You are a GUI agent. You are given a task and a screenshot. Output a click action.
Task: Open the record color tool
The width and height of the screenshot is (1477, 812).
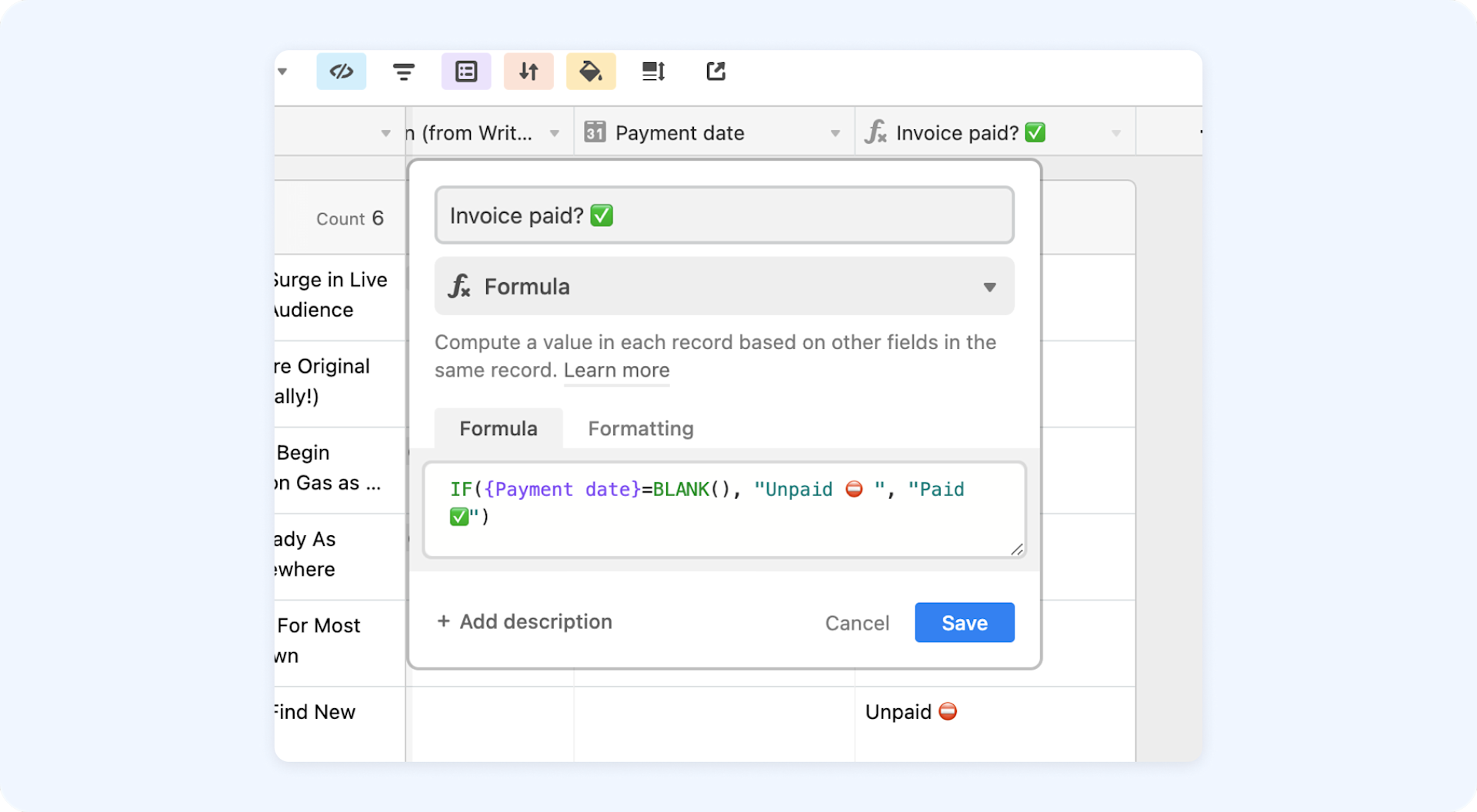click(591, 71)
